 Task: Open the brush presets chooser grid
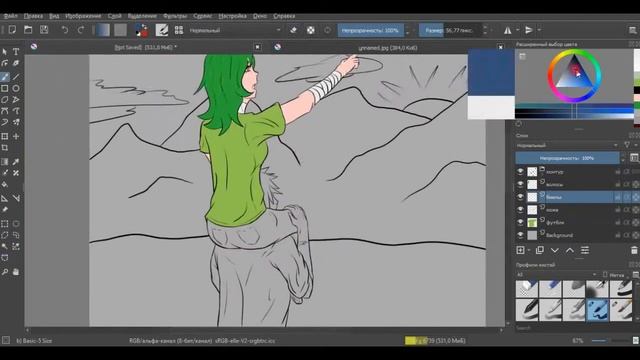coord(179,30)
